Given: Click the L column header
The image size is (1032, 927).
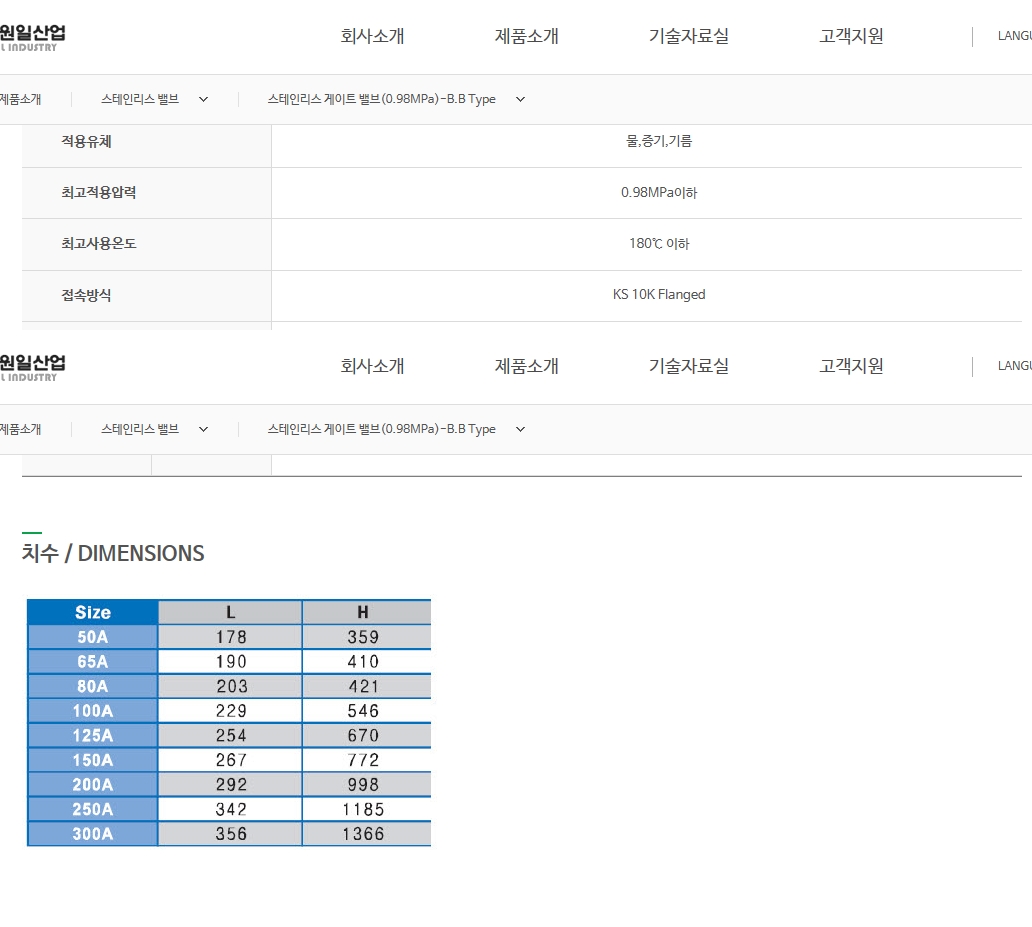Looking at the screenshot, I should coord(230,612).
